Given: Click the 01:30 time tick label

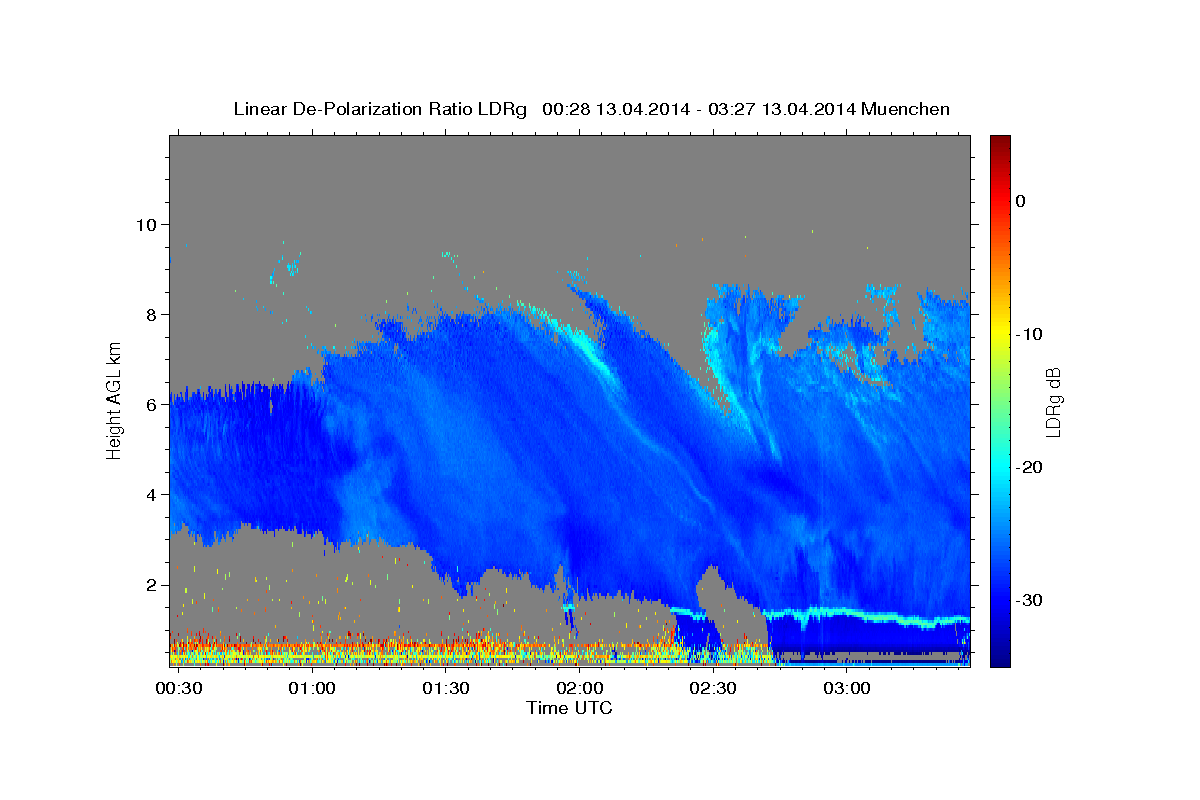Looking at the screenshot, I should coord(446,689).
